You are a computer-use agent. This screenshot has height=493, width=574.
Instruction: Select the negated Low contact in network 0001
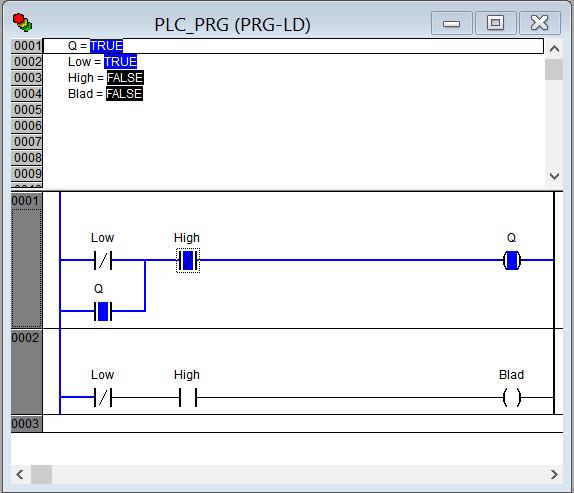pyautogui.click(x=103, y=260)
